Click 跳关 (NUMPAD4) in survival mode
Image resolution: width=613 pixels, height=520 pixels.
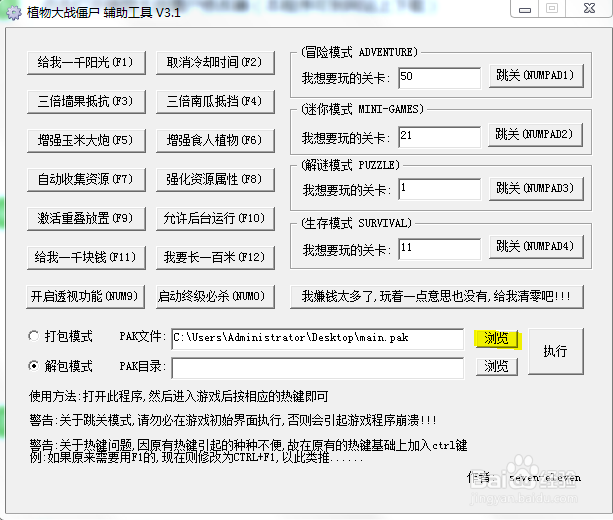536,247
